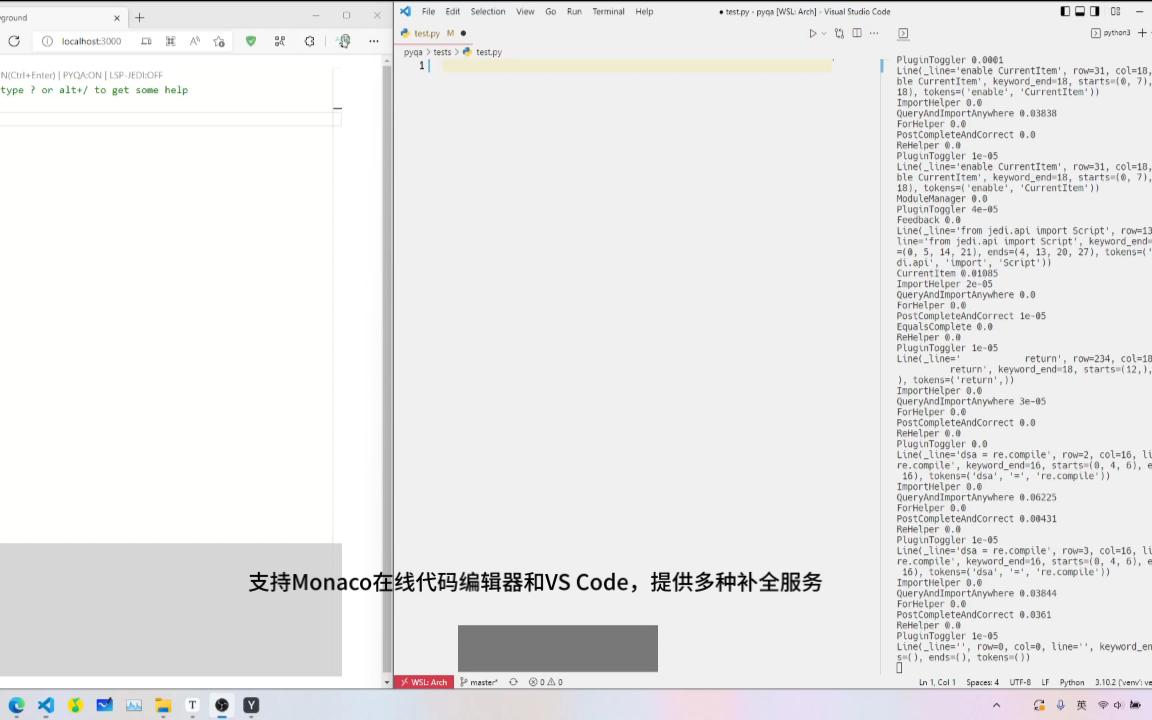Open the WSL: Arch remote indicator
1152x720 pixels.
click(424, 682)
